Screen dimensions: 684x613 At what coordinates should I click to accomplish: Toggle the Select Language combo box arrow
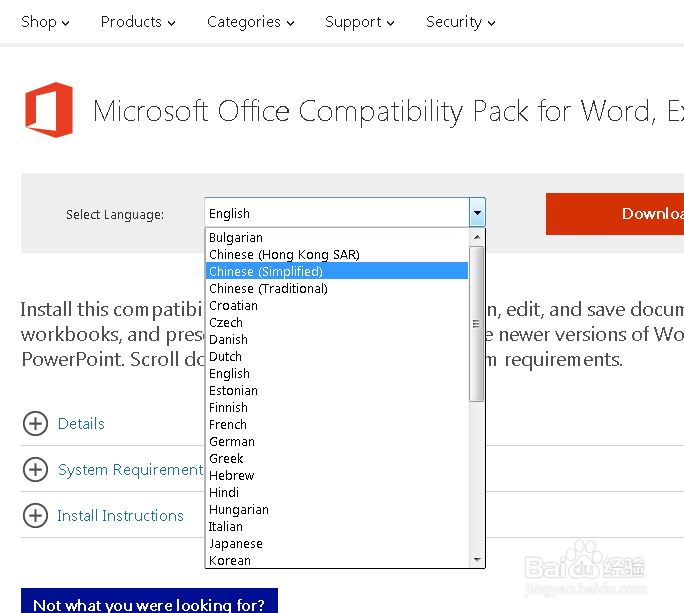coord(477,213)
